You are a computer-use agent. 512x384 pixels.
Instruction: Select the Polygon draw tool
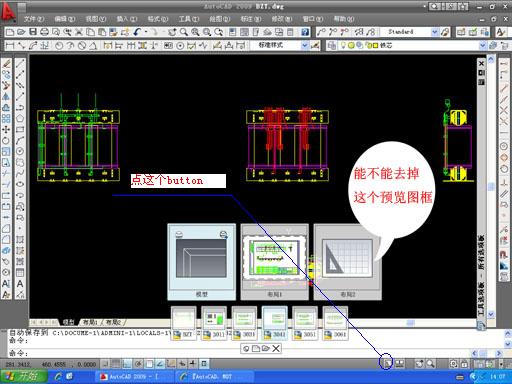[x=20, y=118]
